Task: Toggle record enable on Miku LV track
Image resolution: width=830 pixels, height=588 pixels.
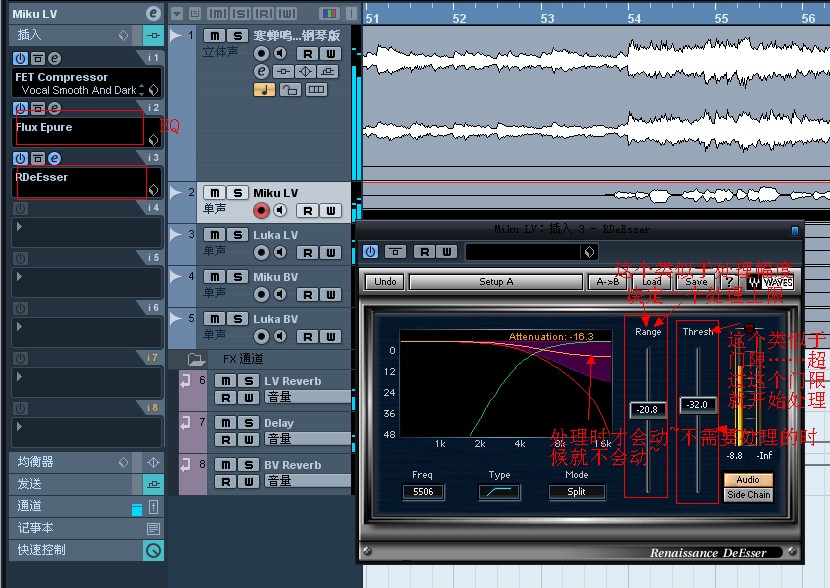Action: pos(261,210)
